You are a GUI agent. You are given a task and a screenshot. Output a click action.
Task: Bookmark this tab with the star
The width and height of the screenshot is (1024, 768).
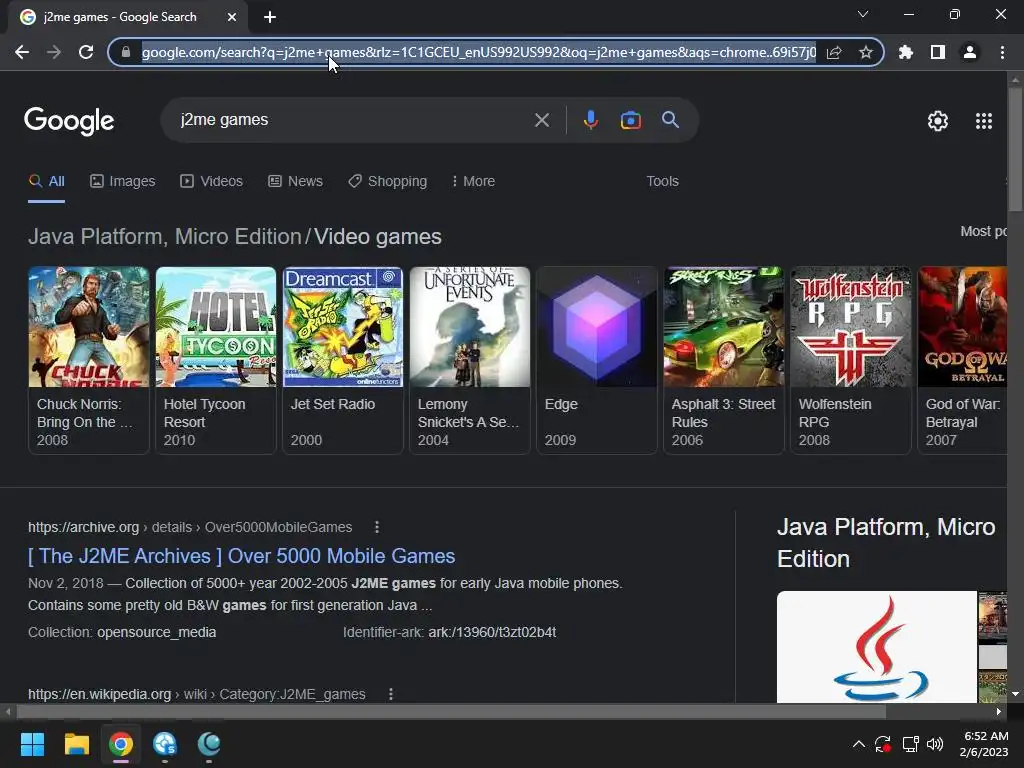pos(866,52)
